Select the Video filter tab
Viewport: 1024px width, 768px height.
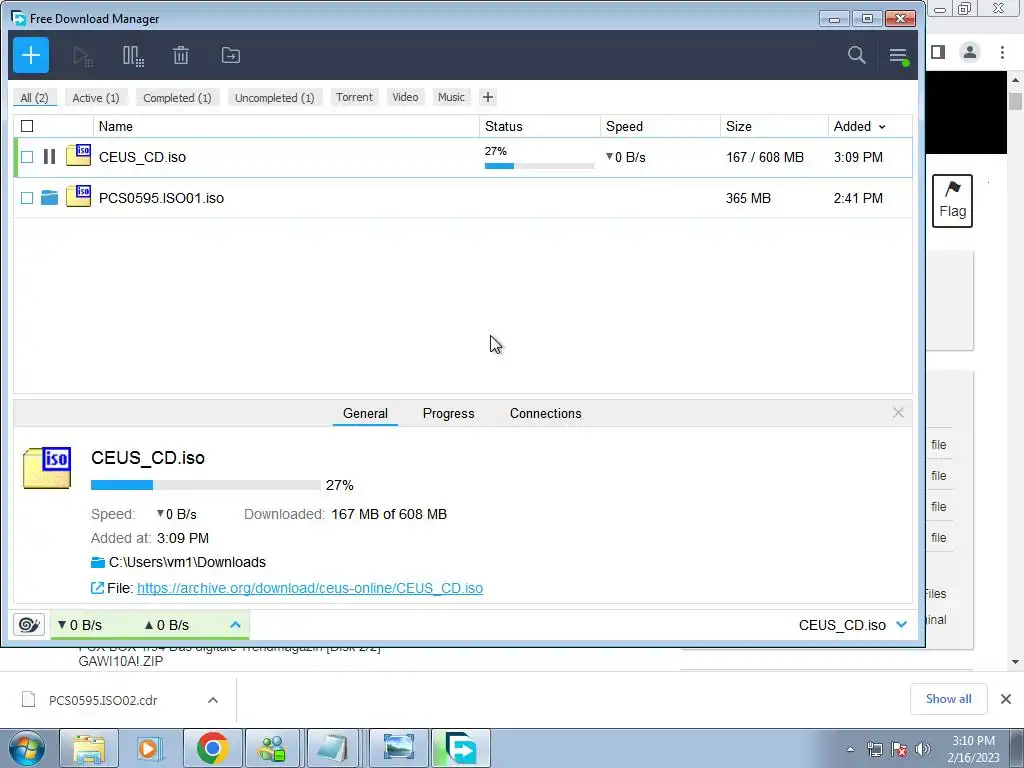coord(406,97)
